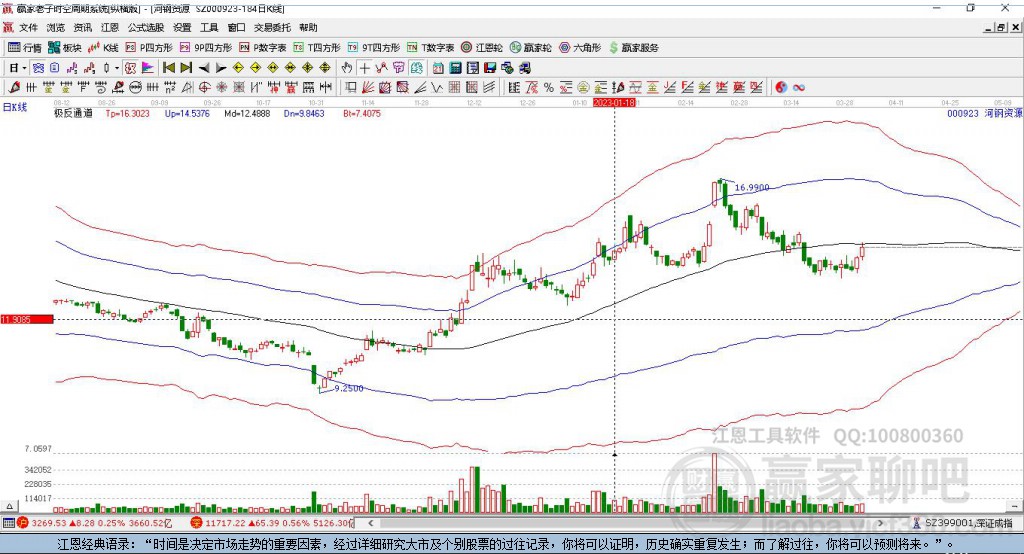1024x554 pixels.
Task: Click the 深 index status entry
Action: 271,523
